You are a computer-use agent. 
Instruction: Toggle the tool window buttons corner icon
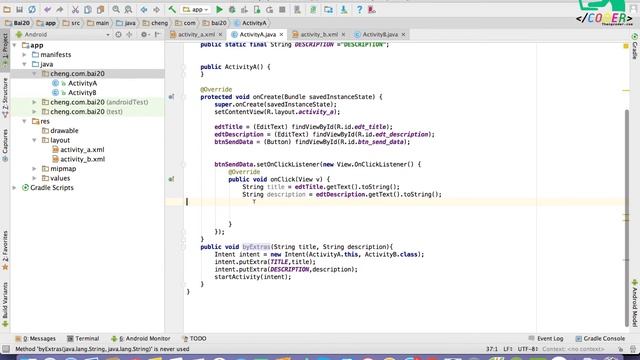(x=6, y=349)
